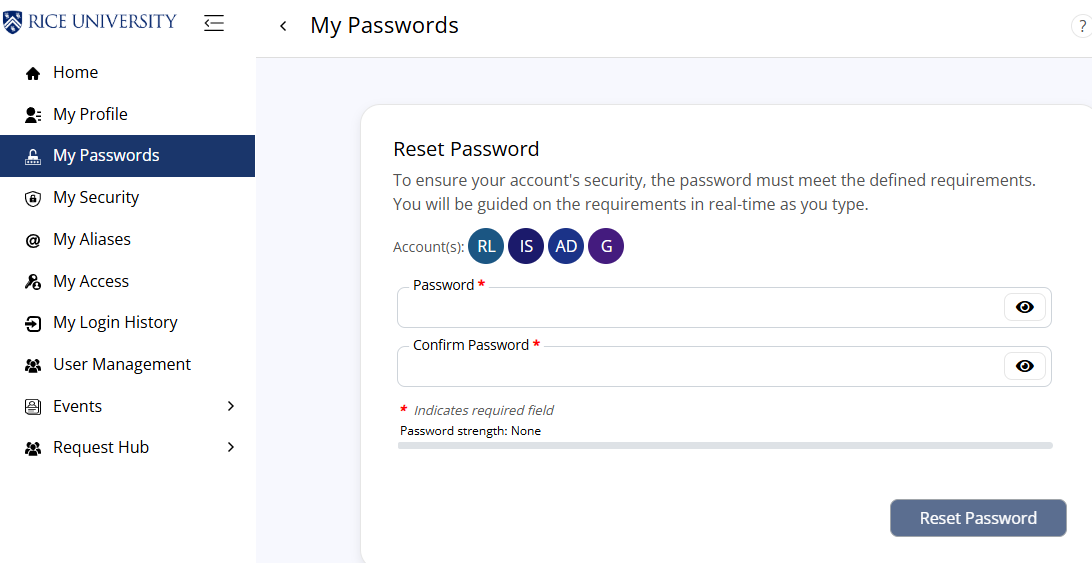Click the User Management people icon
Screen dimensions: 1092x563
pyautogui.click(x=33, y=365)
